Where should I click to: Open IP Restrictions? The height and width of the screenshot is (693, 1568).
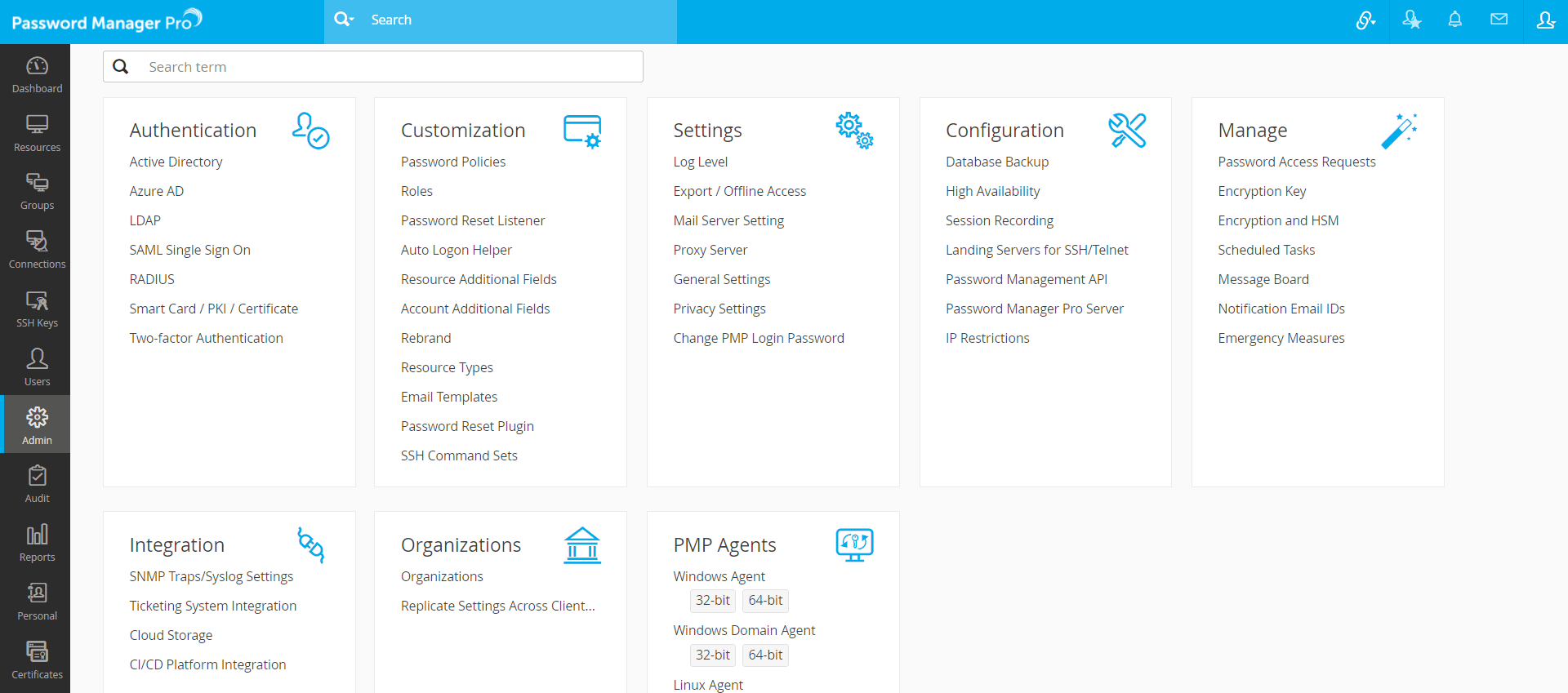click(987, 338)
